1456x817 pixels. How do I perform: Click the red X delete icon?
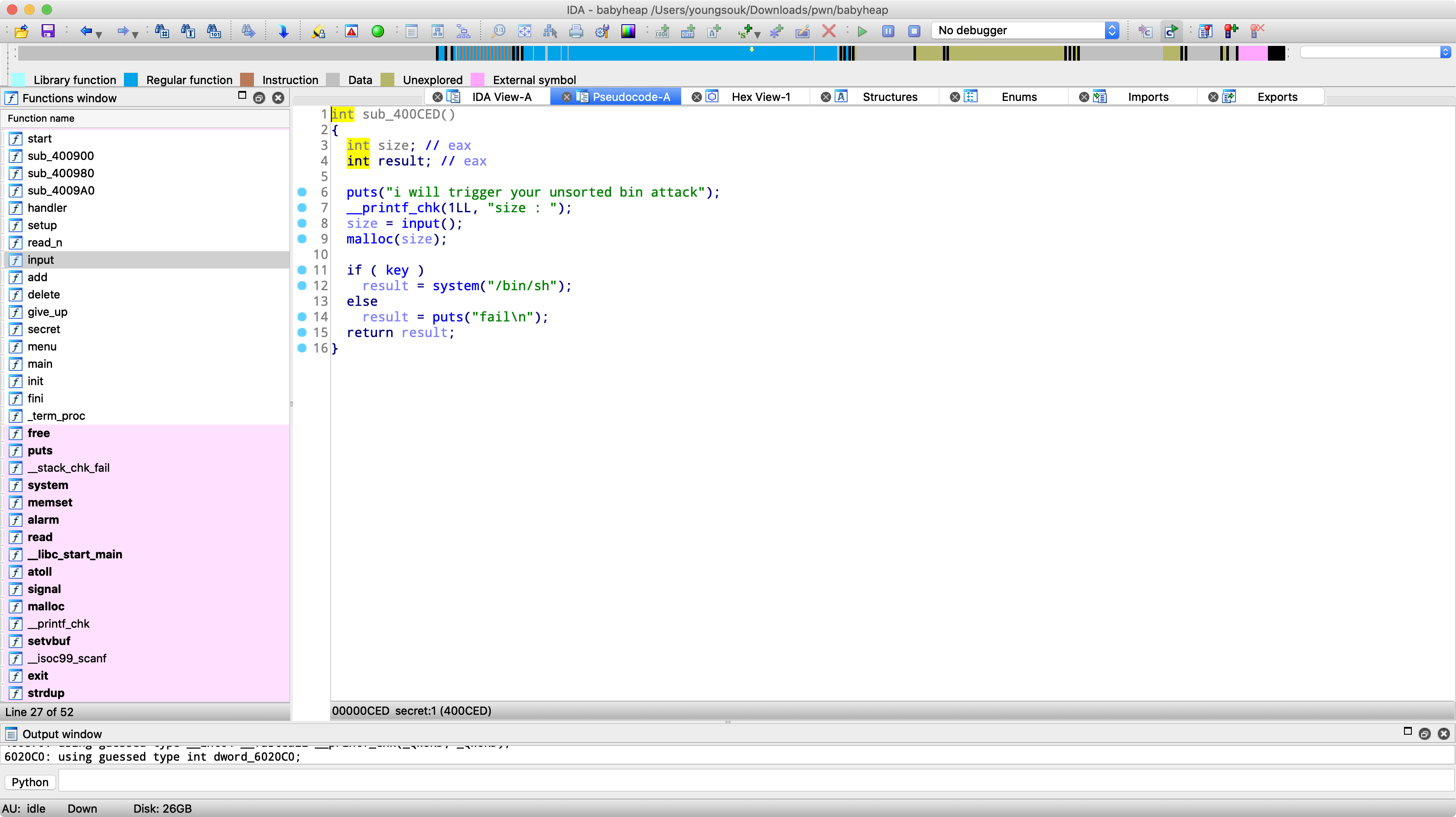pyautogui.click(x=829, y=31)
